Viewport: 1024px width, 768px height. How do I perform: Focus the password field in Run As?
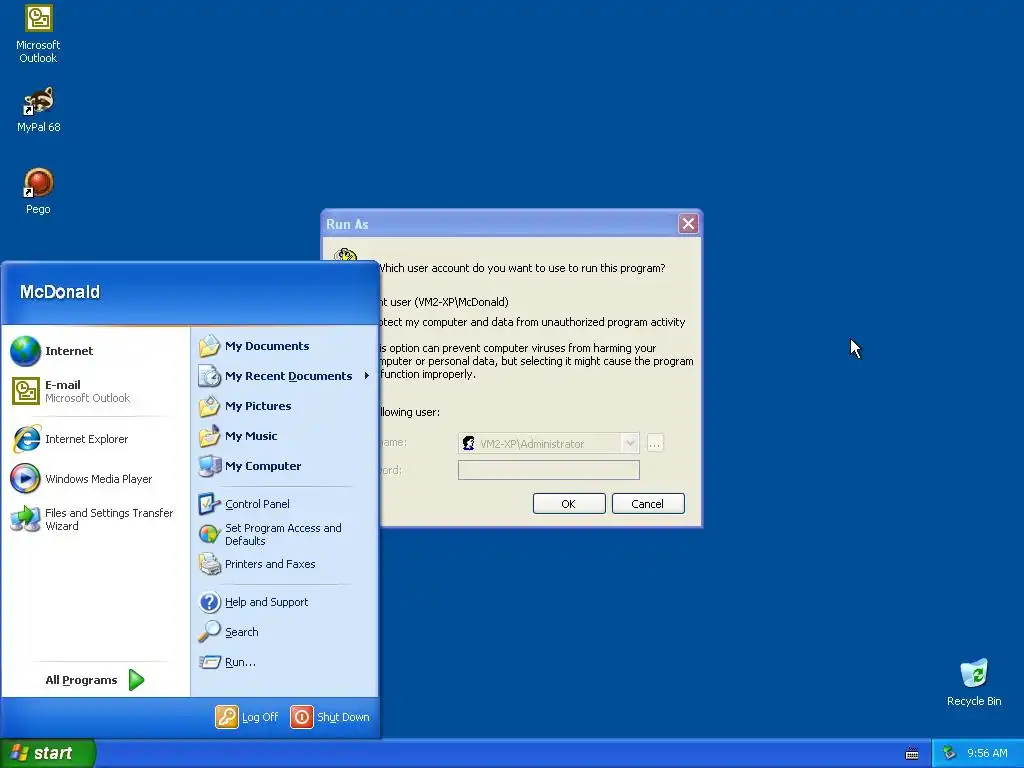pyautogui.click(x=549, y=470)
